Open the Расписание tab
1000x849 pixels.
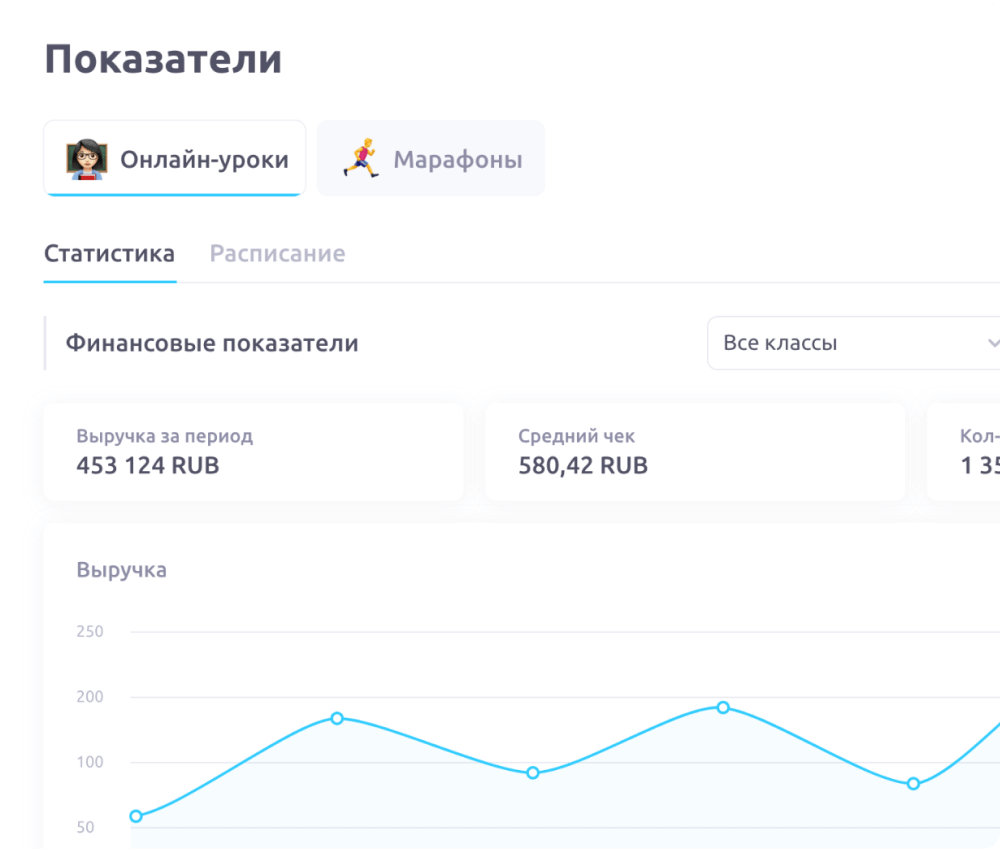[277, 254]
